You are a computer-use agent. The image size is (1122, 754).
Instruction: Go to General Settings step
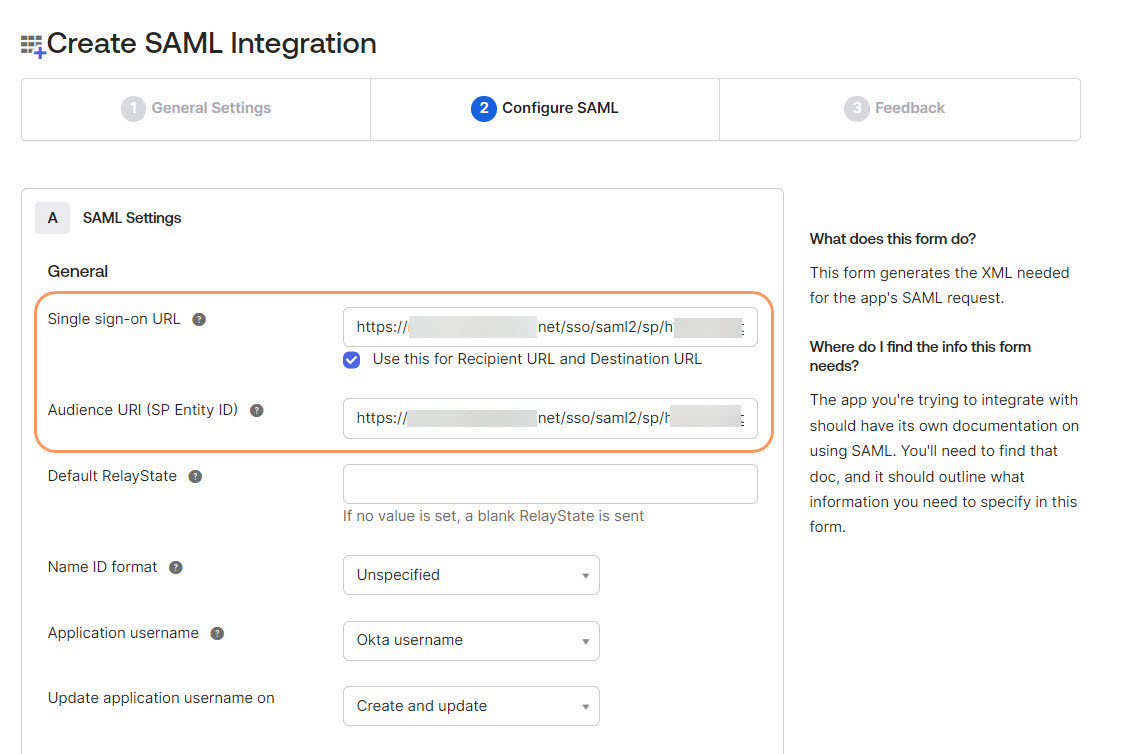tap(196, 109)
